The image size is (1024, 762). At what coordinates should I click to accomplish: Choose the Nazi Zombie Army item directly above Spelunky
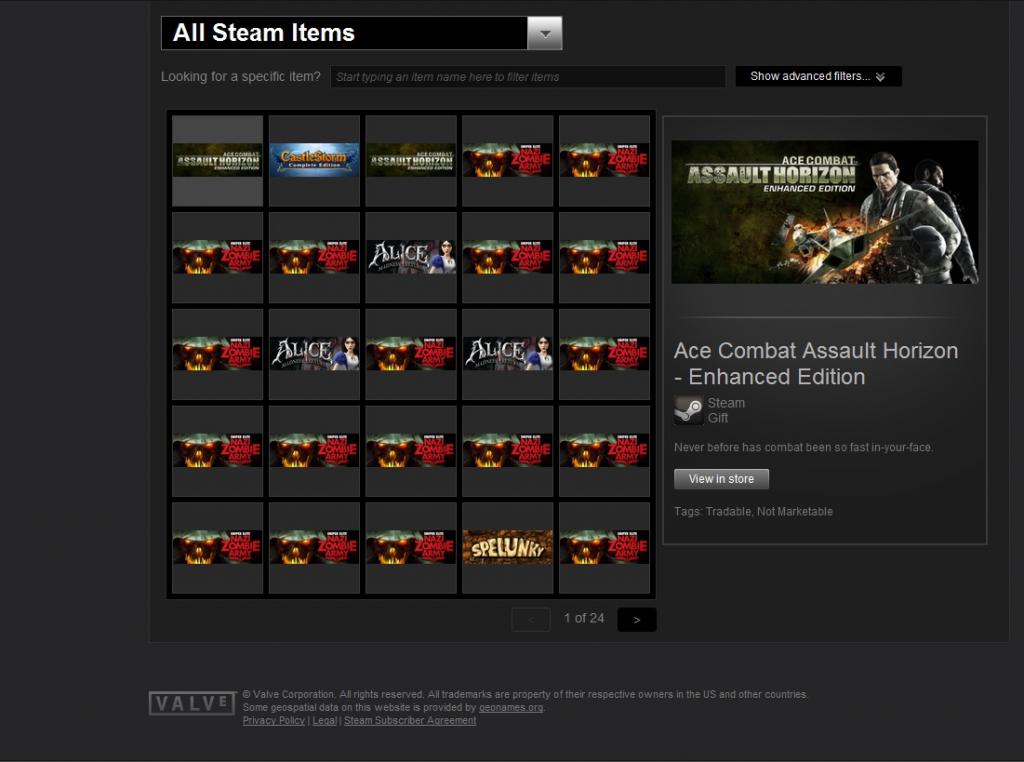pyautogui.click(x=507, y=451)
